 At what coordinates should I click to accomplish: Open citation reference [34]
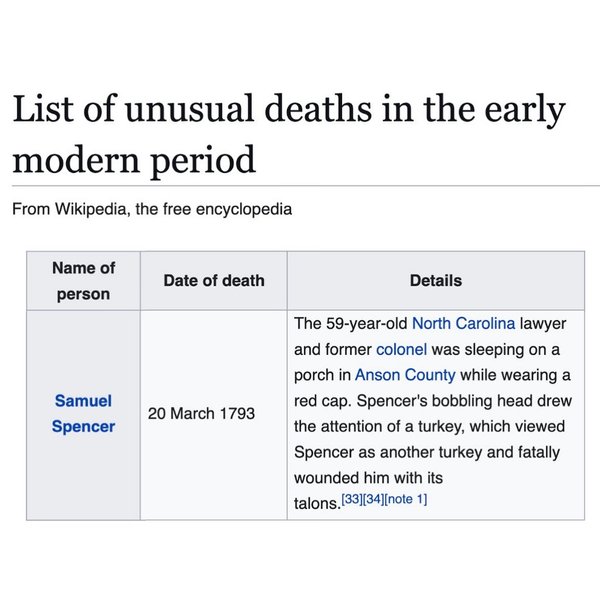click(373, 499)
